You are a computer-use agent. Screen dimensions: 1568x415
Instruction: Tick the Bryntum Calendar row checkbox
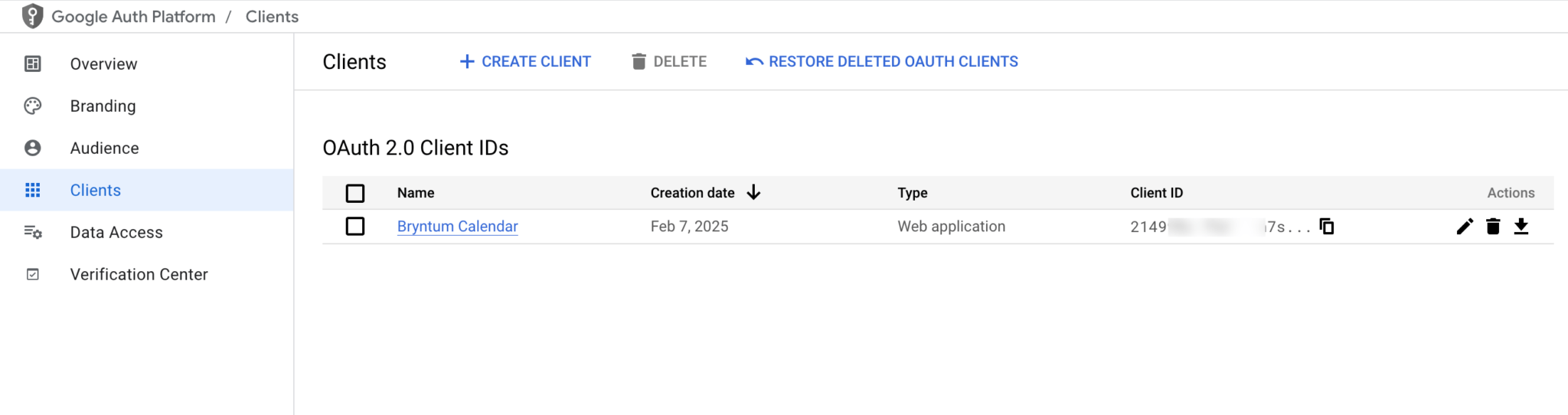(x=355, y=226)
